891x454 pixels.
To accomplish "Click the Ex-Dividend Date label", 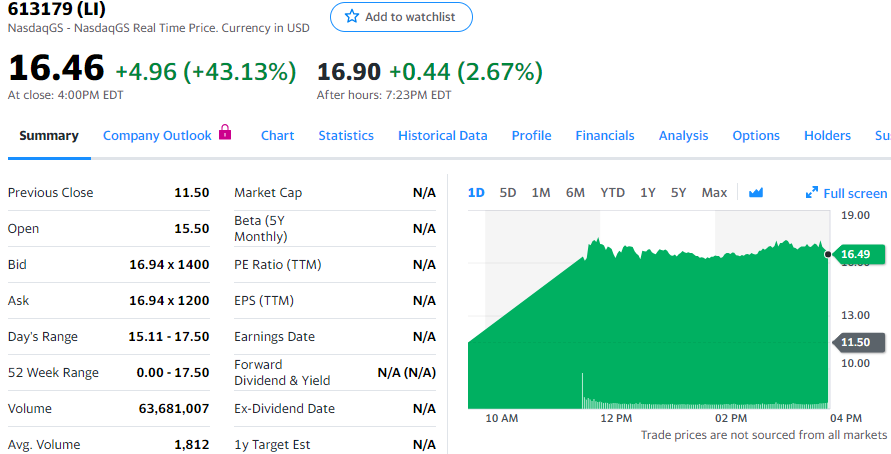I will [285, 409].
